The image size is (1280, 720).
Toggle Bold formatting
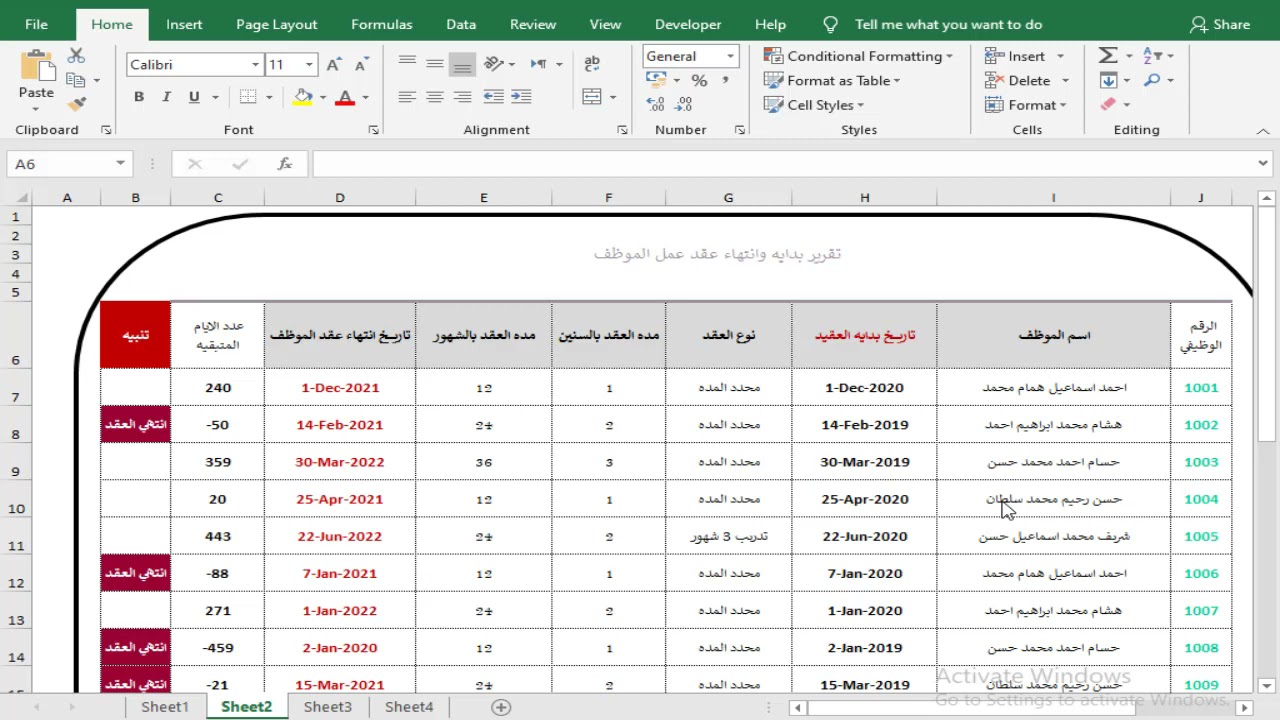139,97
